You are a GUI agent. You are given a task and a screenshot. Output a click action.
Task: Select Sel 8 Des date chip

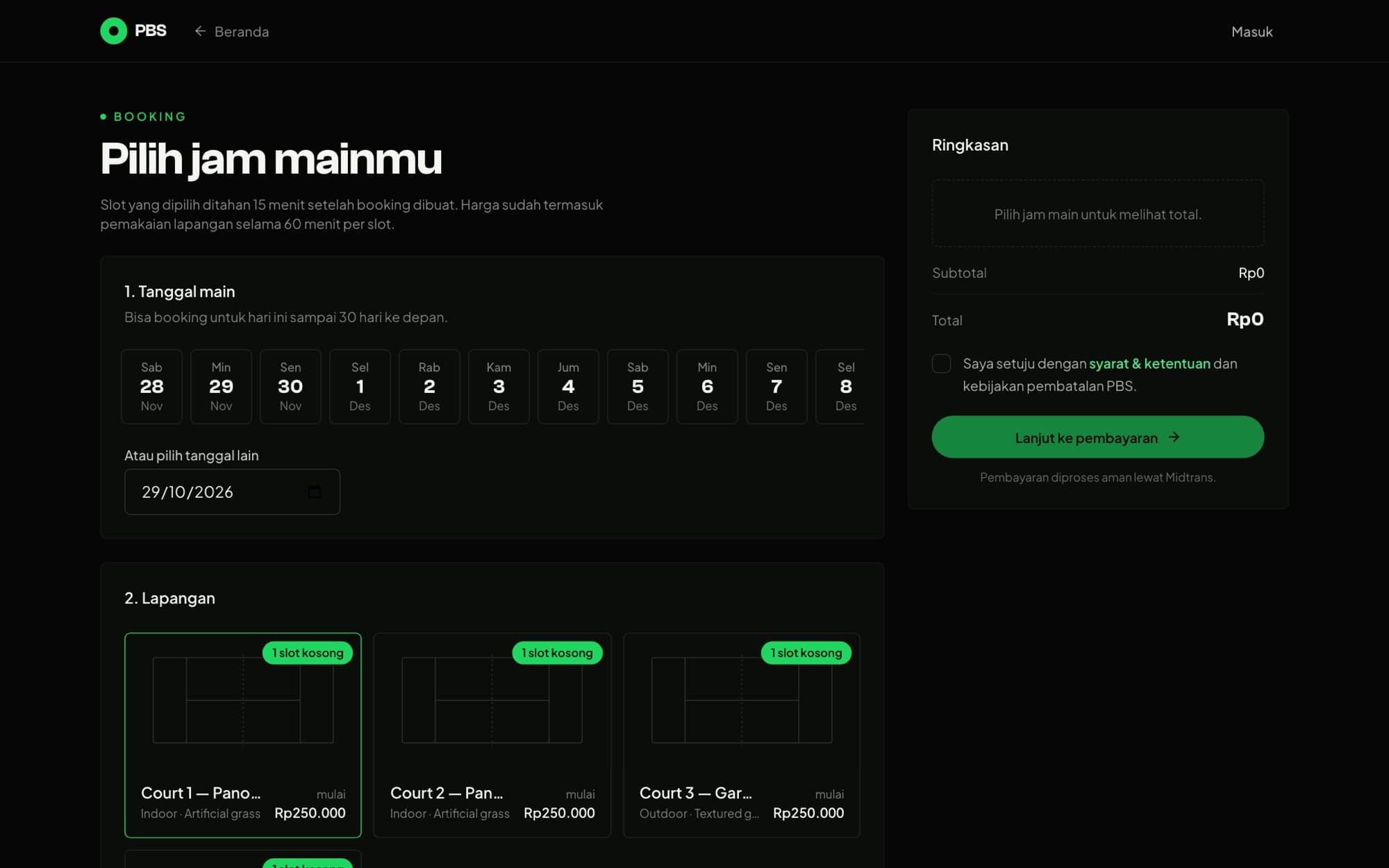pyautogui.click(x=840, y=386)
